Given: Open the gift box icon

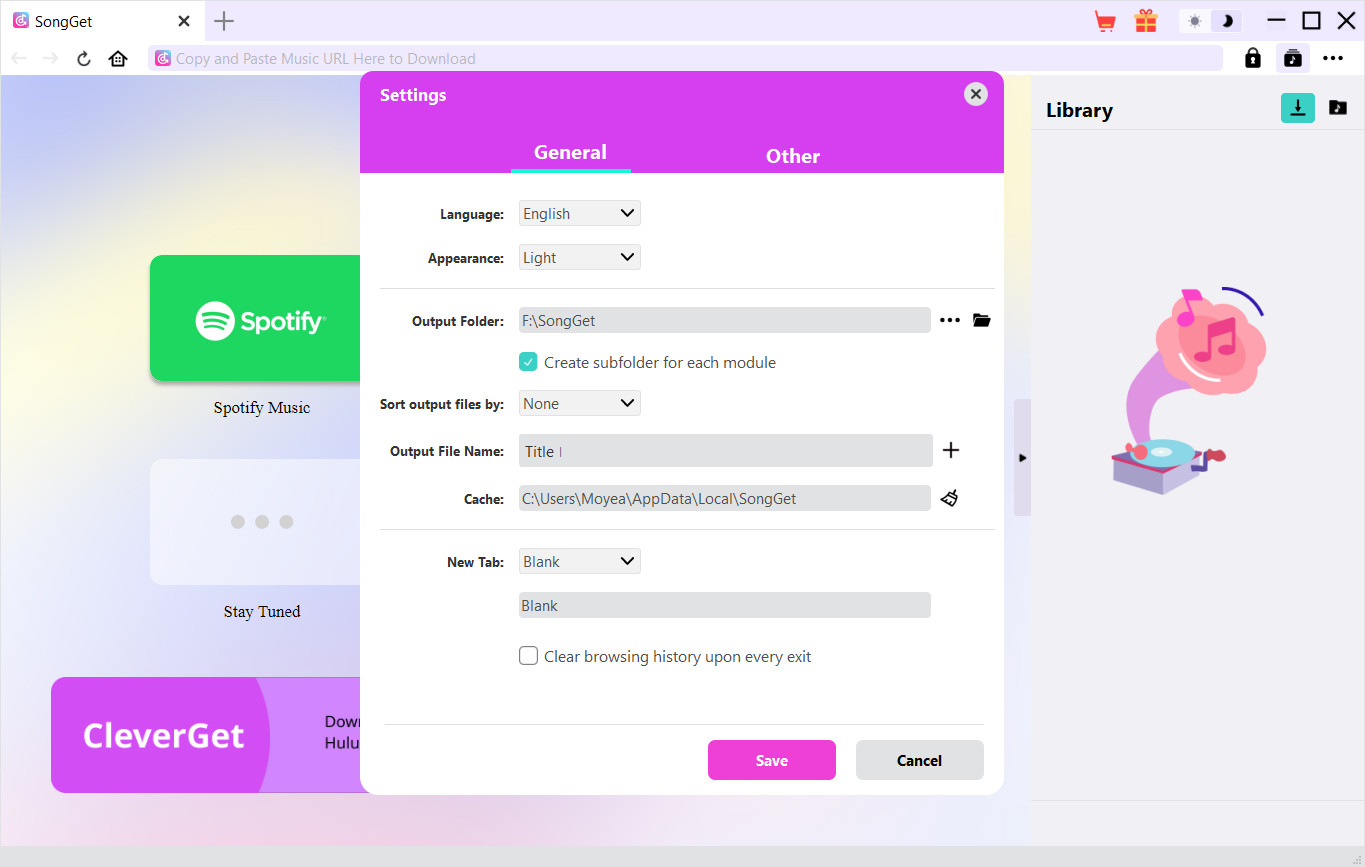Looking at the screenshot, I should 1145,21.
